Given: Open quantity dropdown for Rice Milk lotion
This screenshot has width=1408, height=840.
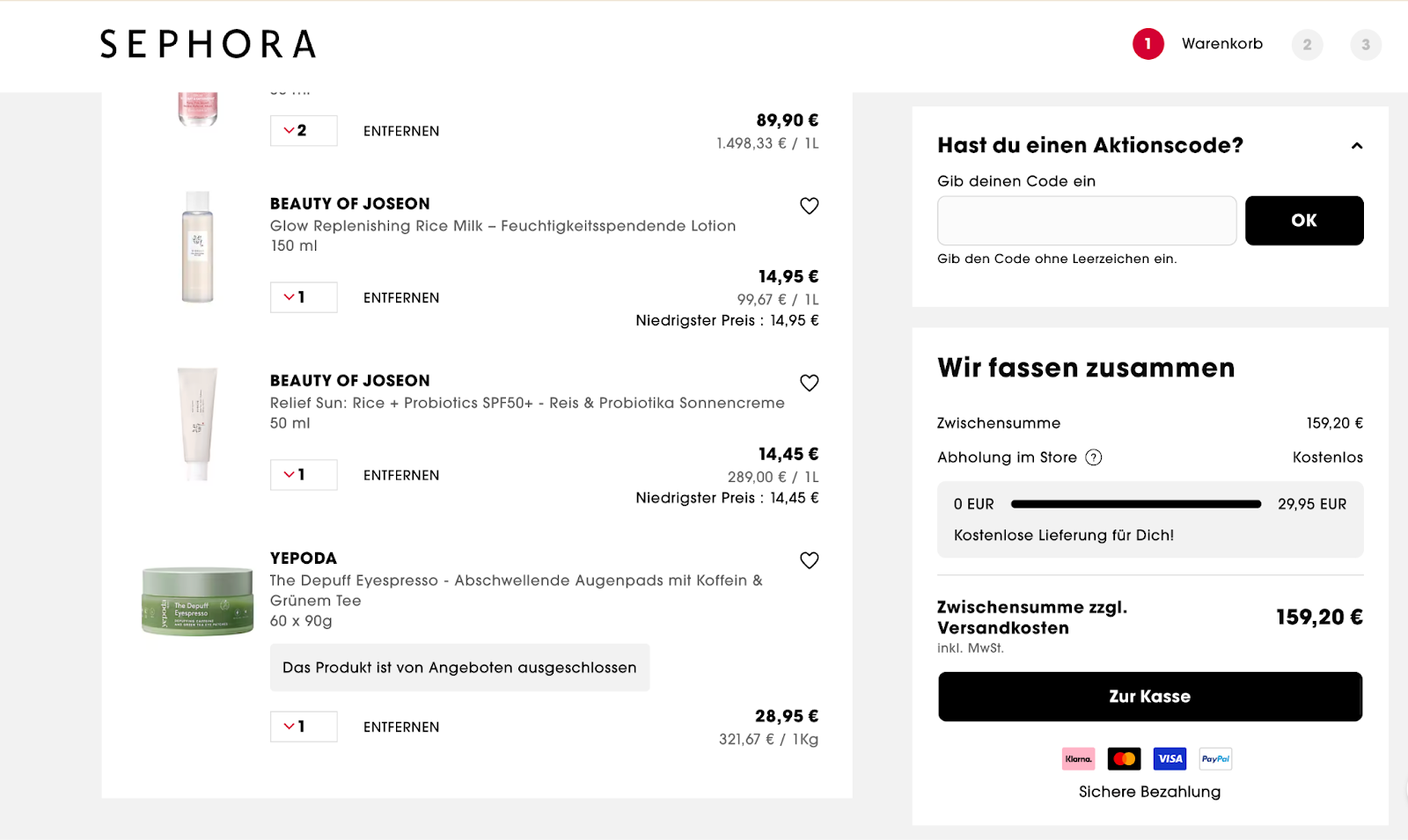Looking at the screenshot, I should coord(303,297).
